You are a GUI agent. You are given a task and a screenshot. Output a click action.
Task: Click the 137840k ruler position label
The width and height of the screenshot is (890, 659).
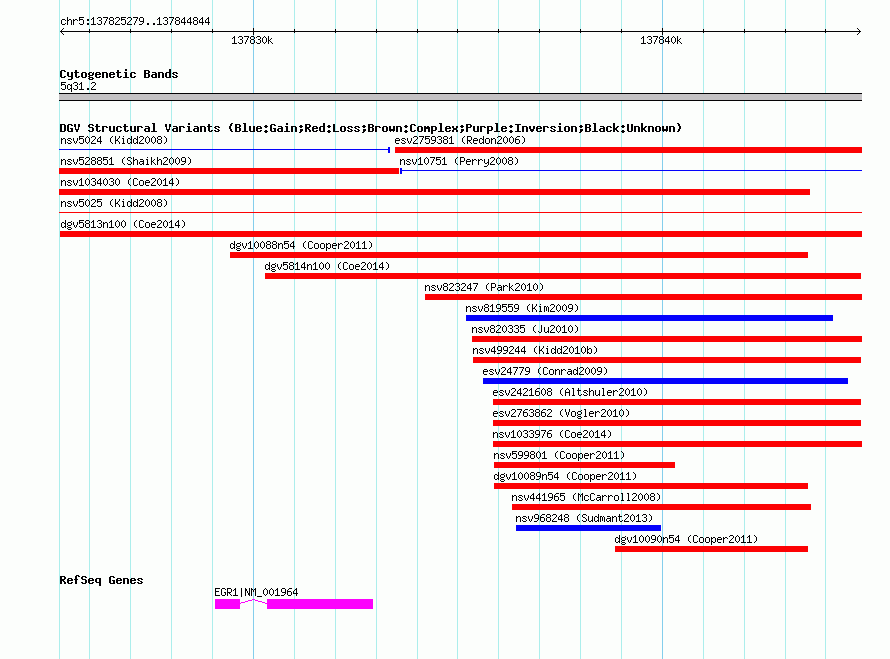coord(661,40)
